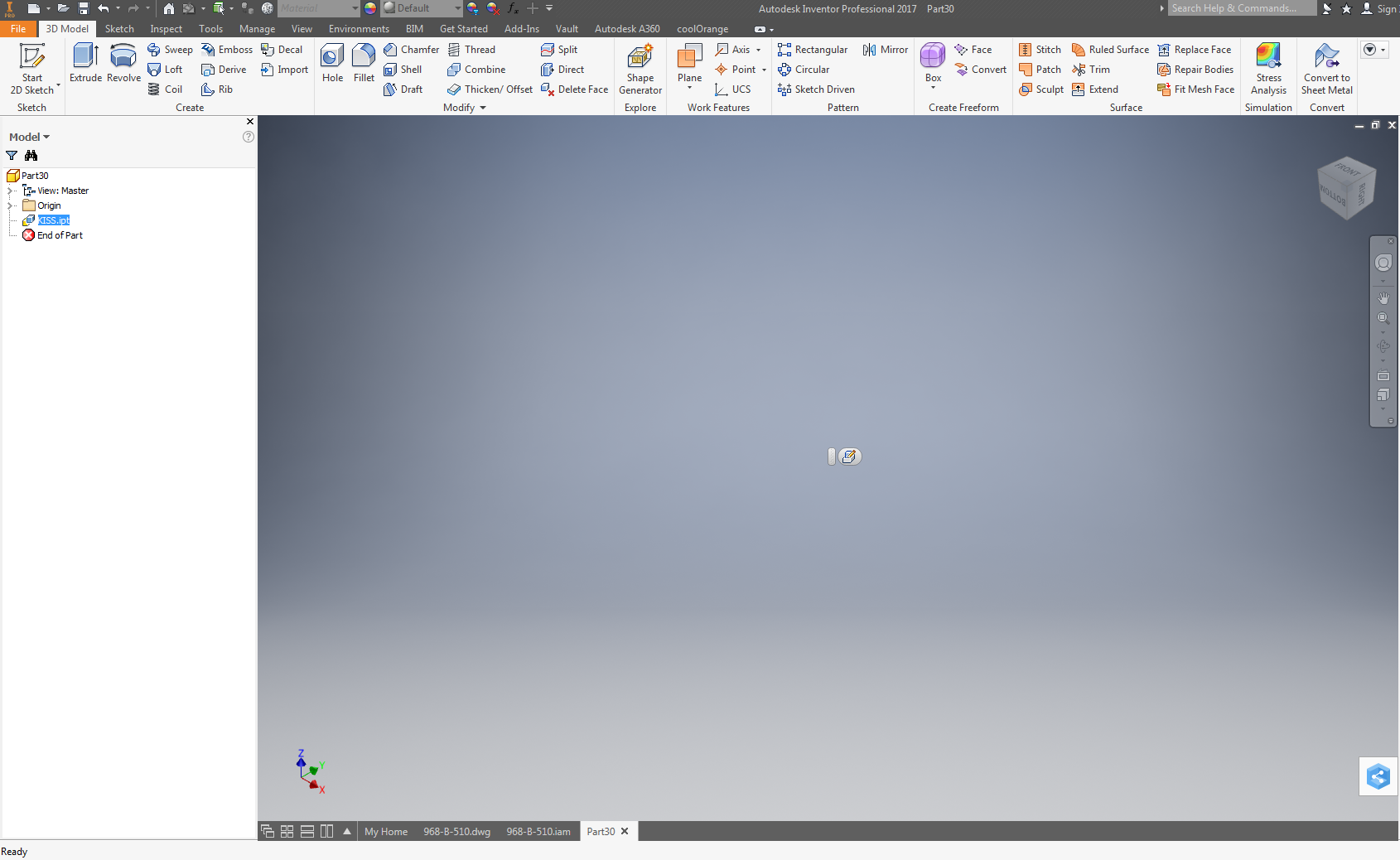Start a new 2D Sketch
This screenshot has height=860, width=1400.
31,69
